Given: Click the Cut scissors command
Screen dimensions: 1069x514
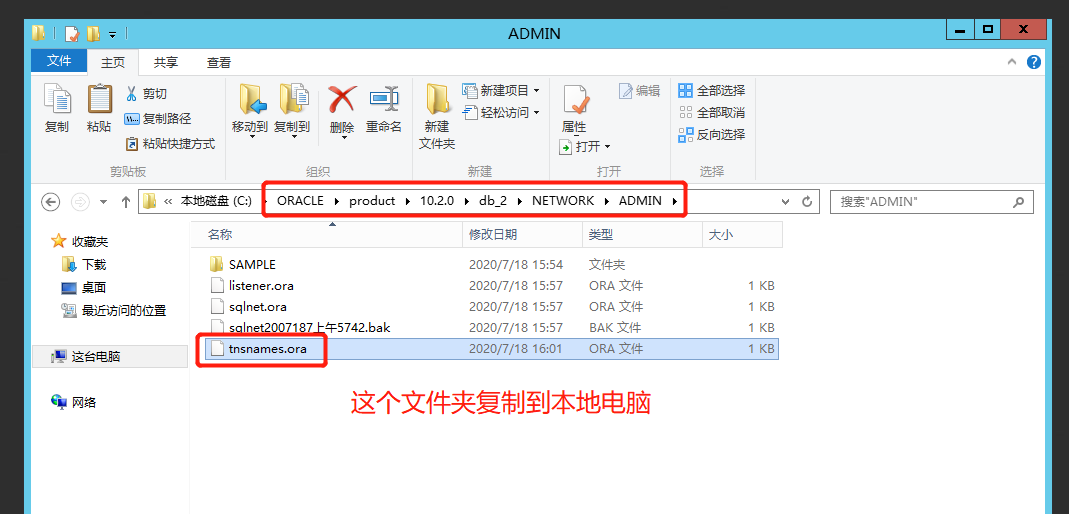Looking at the screenshot, I should 146,94.
